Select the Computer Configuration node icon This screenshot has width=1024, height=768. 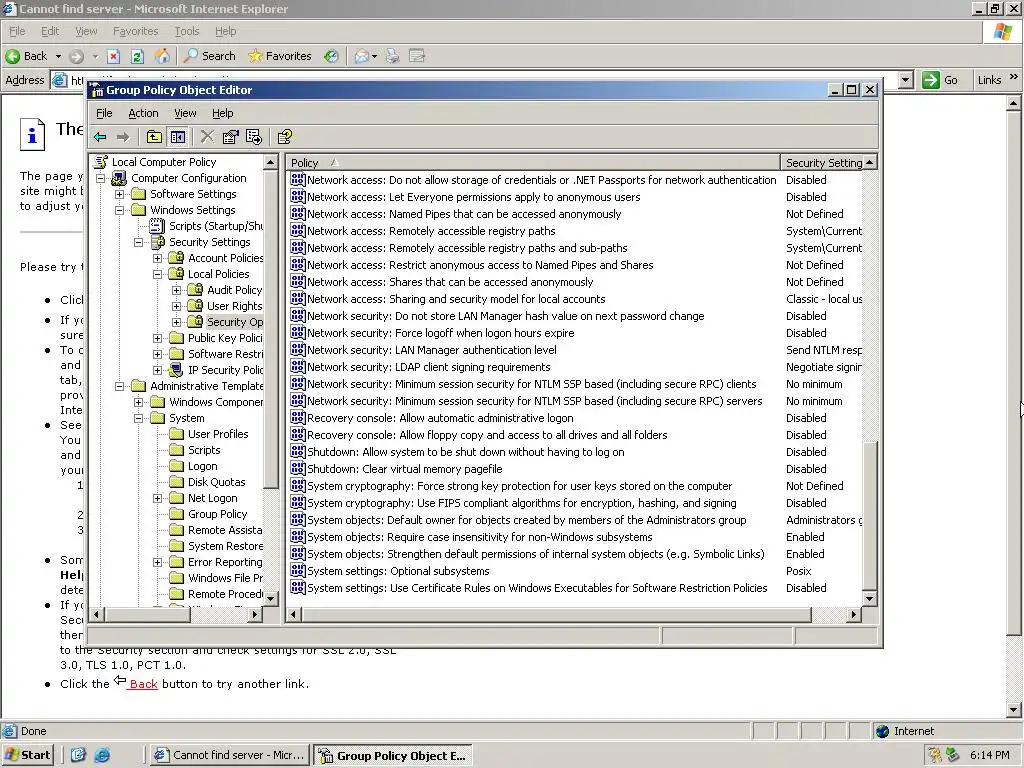pos(119,178)
